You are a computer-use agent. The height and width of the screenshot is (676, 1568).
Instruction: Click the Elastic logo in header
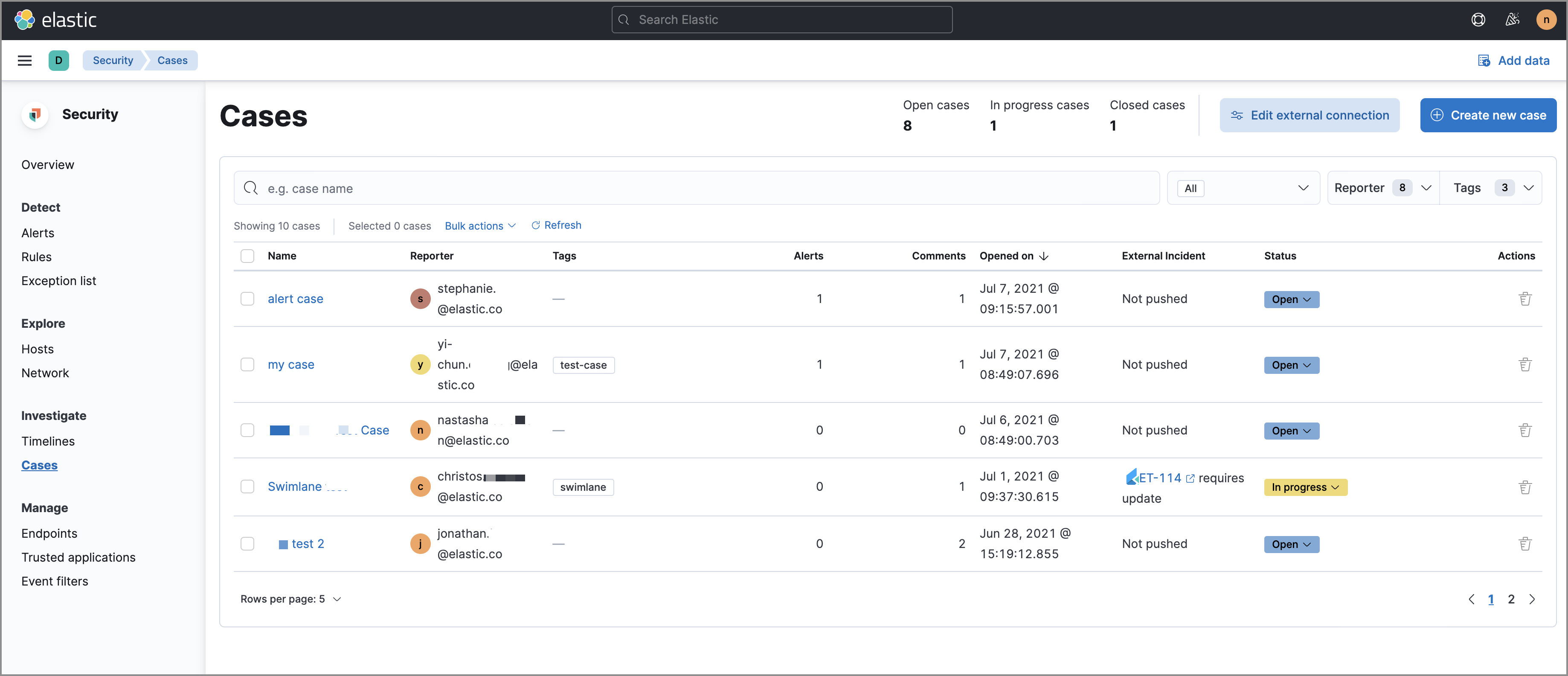(x=55, y=20)
